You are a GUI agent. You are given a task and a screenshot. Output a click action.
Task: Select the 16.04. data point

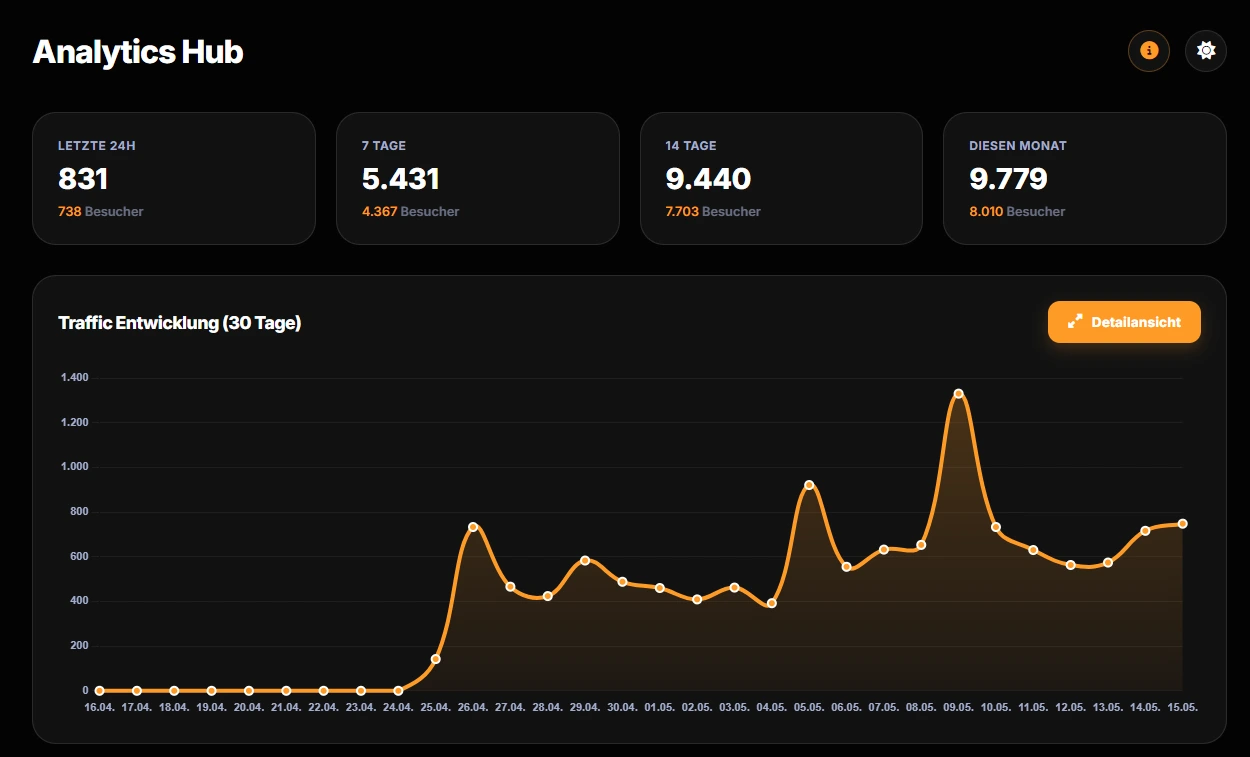pyautogui.click(x=99, y=690)
